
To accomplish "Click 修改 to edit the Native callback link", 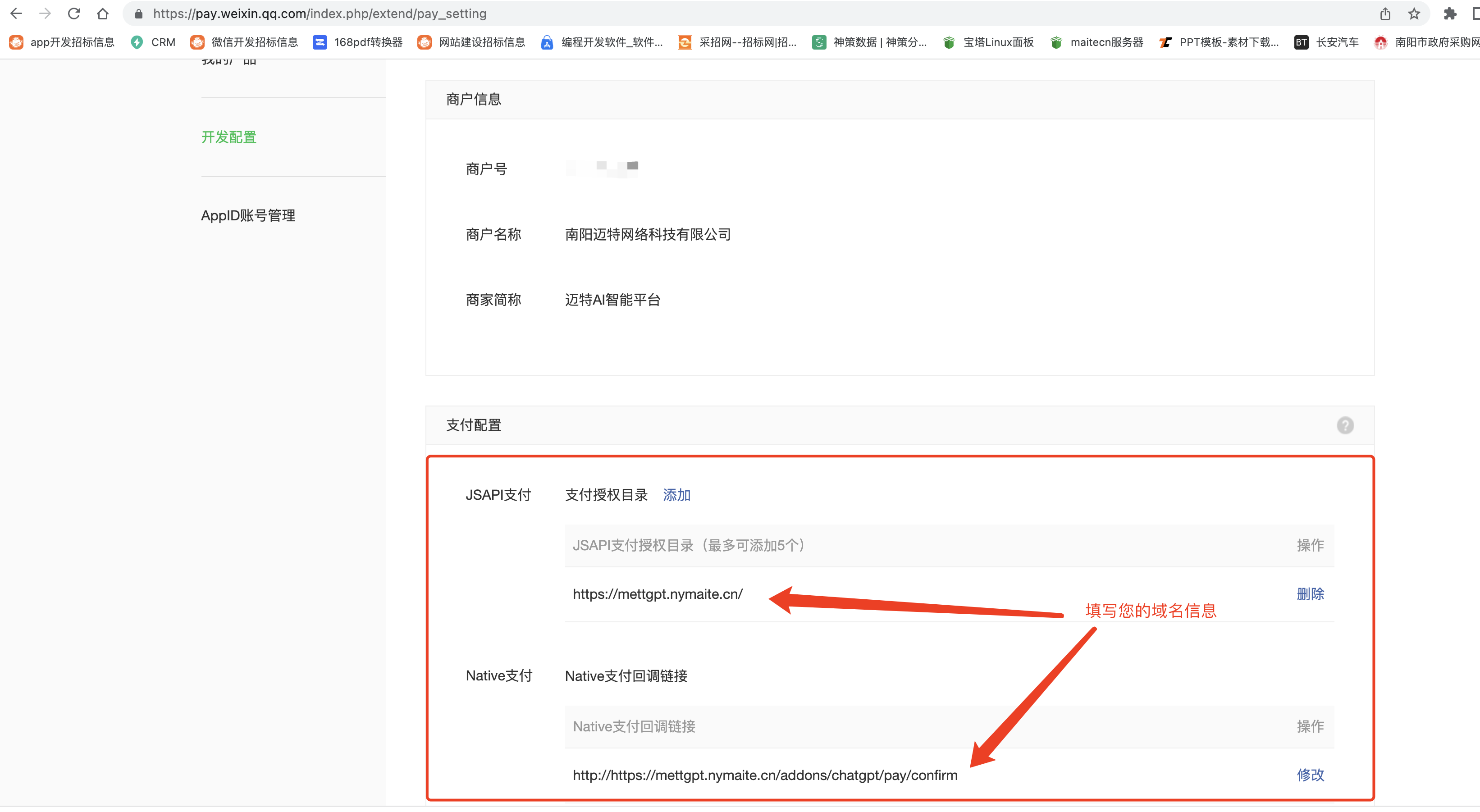I will pyautogui.click(x=1311, y=775).
